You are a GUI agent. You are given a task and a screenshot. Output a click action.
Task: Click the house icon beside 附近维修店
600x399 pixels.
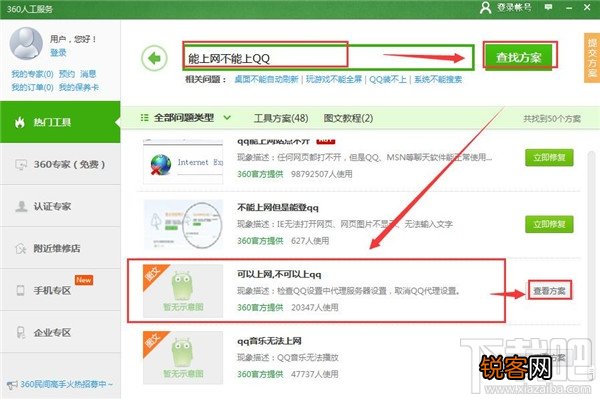21,248
